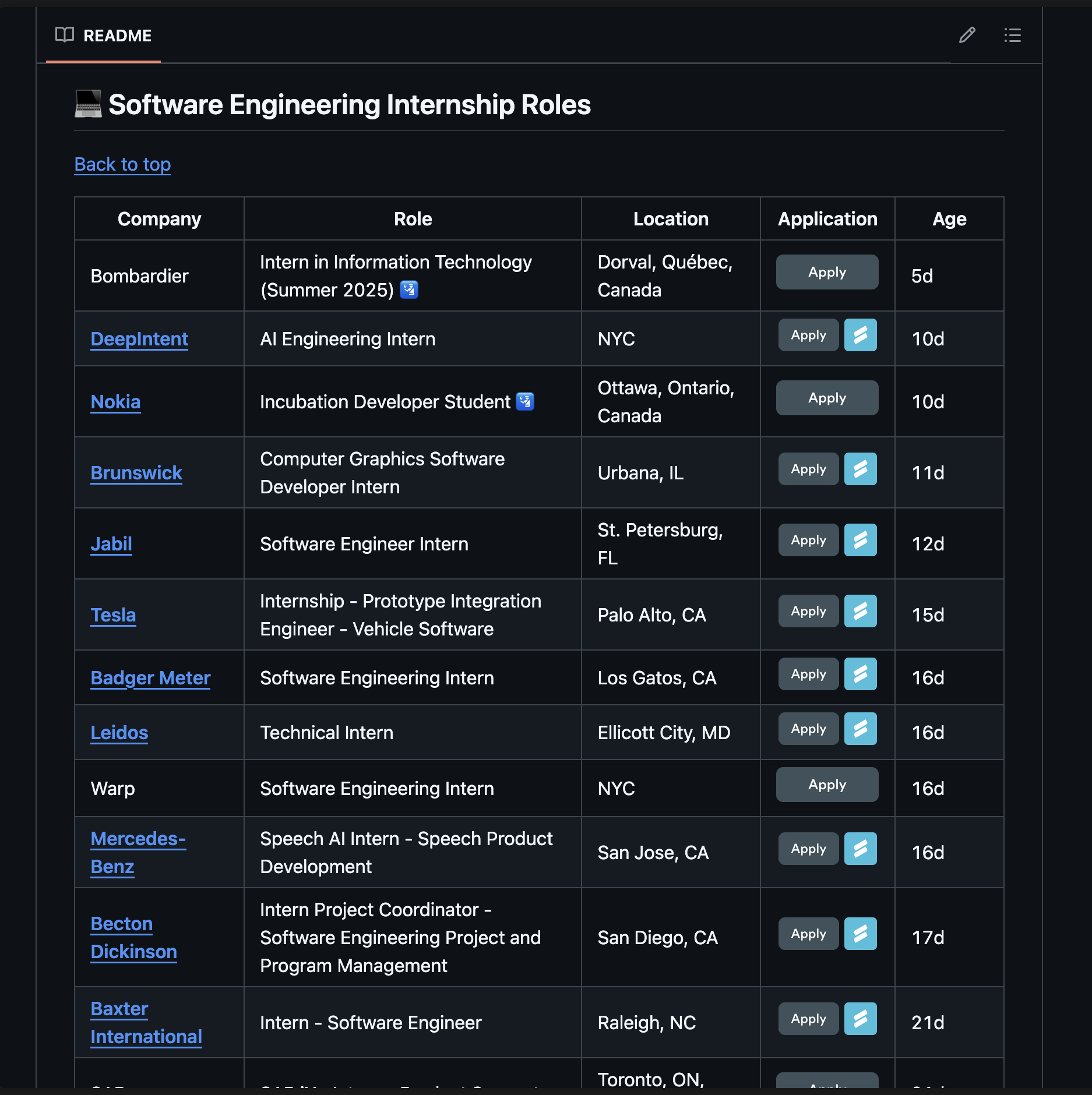Open the Leidos company link
The image size is (1092, 1095).
[x=119, y=733]
